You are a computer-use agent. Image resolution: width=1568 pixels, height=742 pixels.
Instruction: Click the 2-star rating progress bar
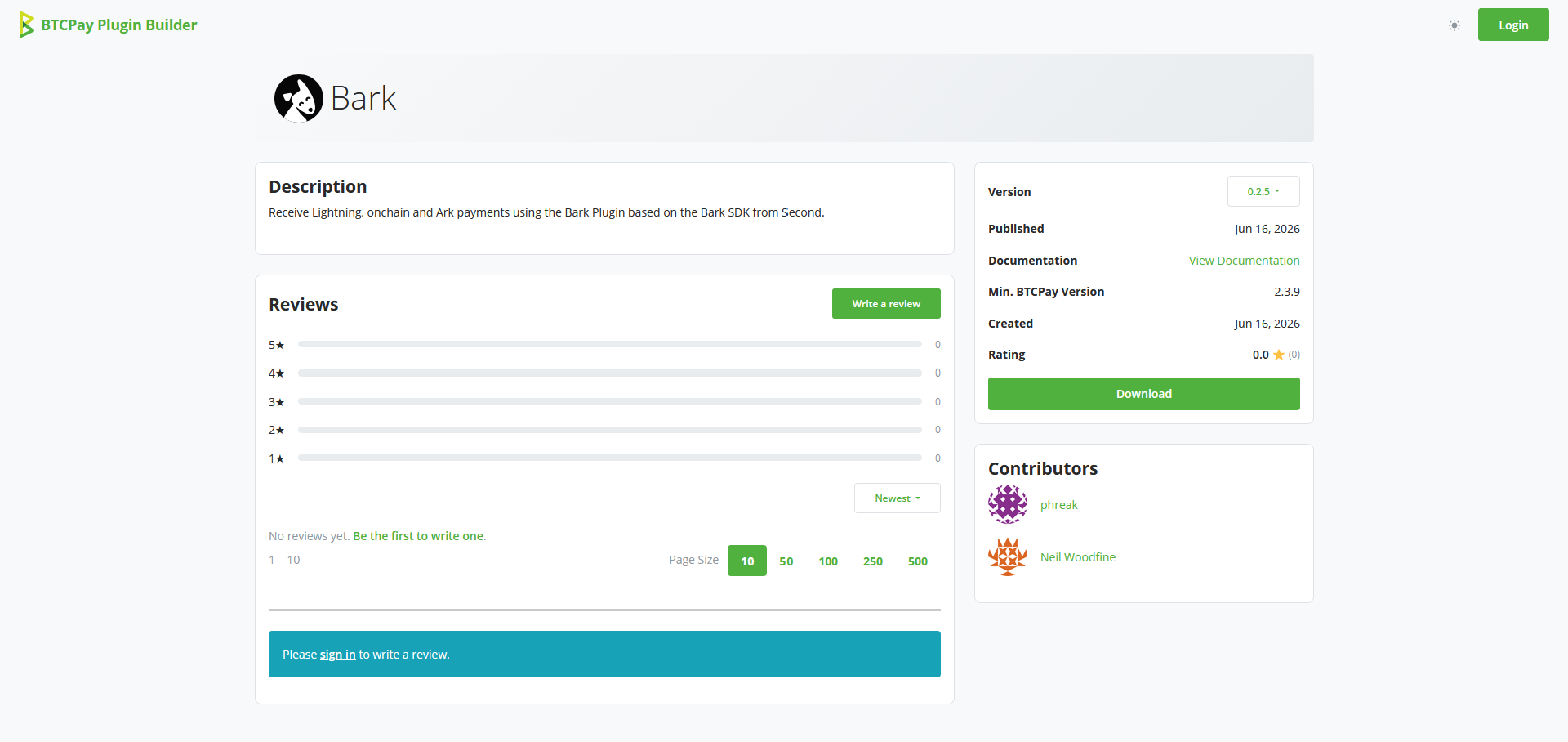[x=609, y=430]
